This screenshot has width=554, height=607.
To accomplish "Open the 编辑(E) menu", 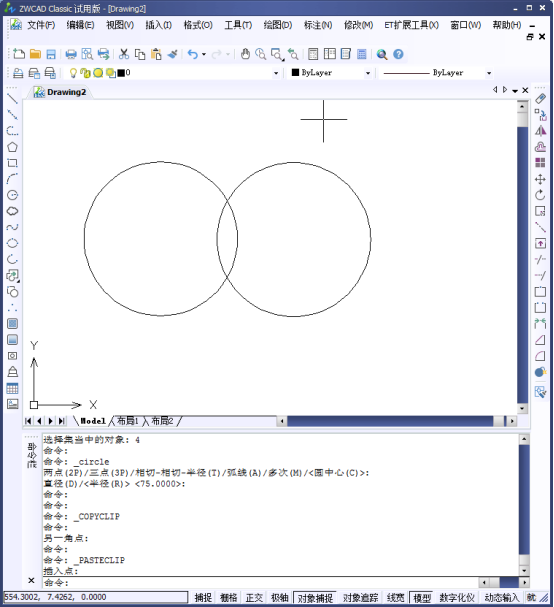I will pyautogui.click(x=80, y=25).
